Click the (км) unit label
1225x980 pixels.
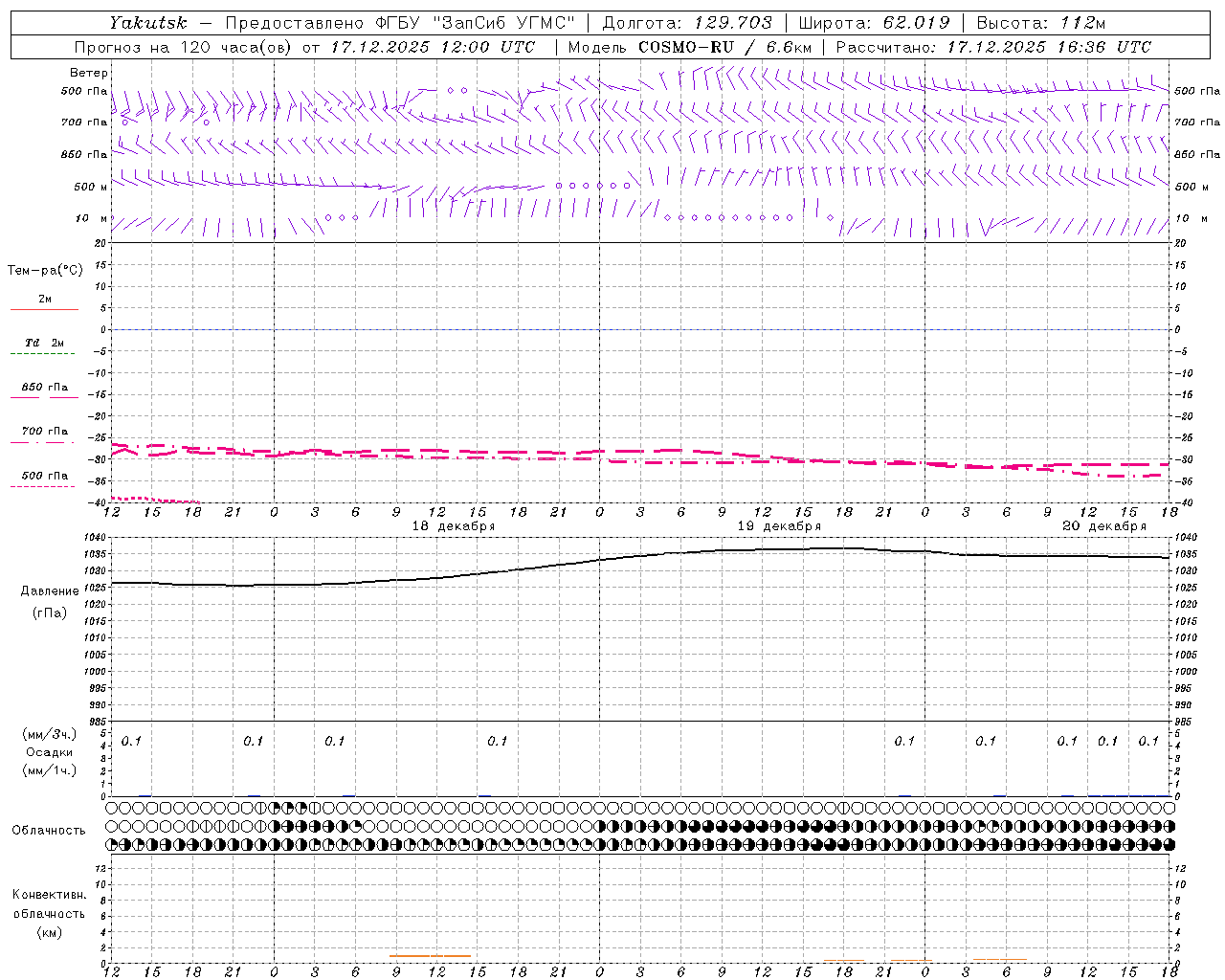(50, 931)
